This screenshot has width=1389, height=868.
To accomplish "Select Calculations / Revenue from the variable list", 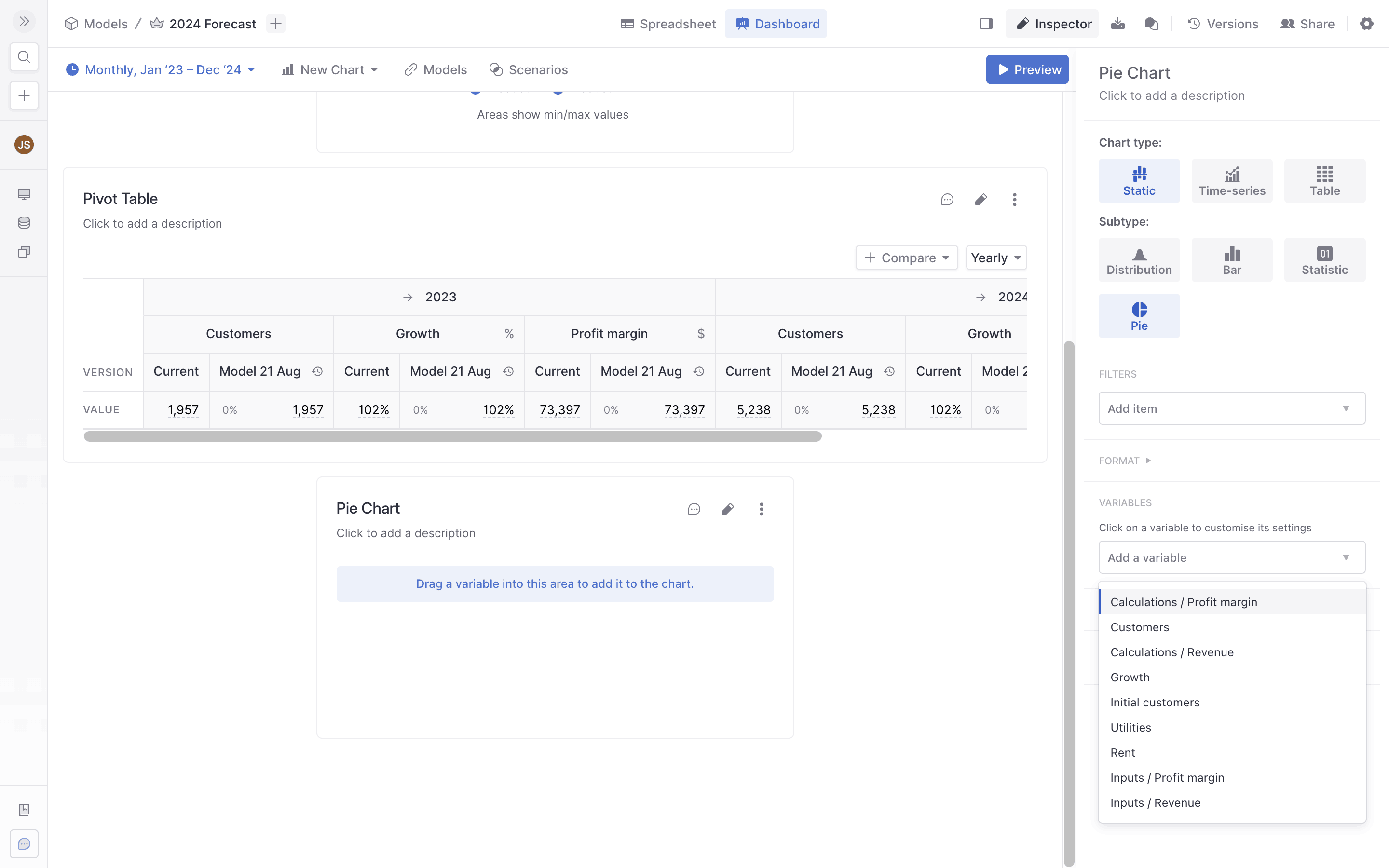I will click(x=1232, y=652).
